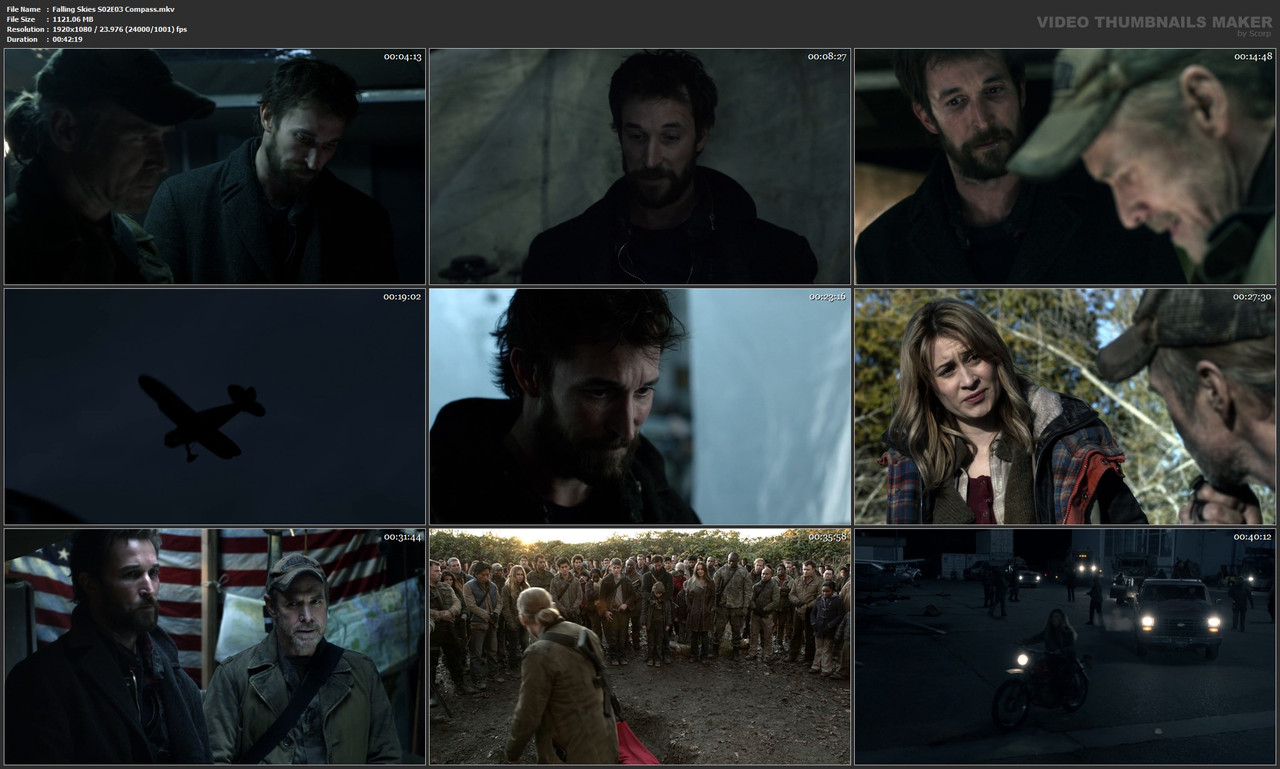The height and width of the screenshot is (769, 1280).
Task: Click the timestamp 00:31:44
Action: (x=402, y=537)
